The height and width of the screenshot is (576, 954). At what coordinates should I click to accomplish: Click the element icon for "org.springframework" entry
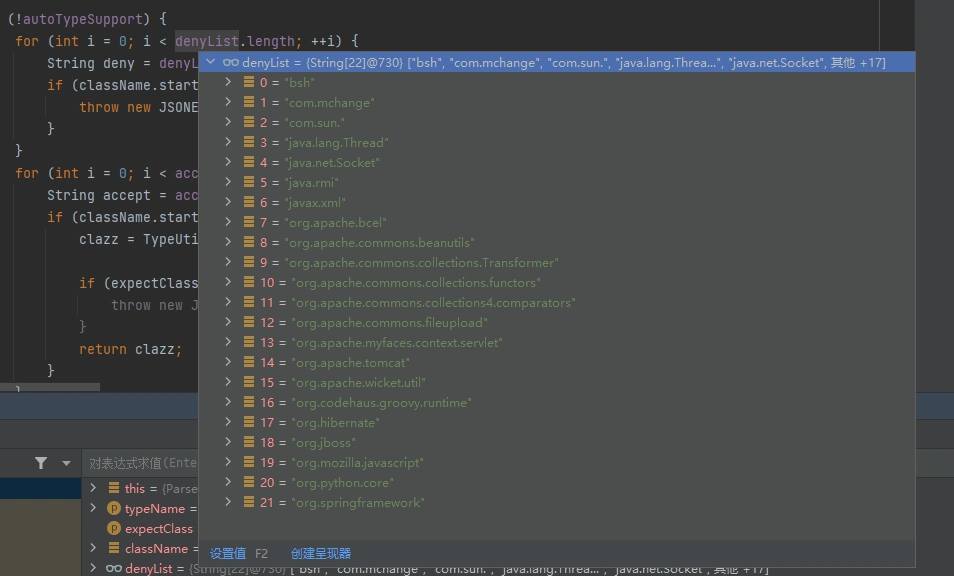(x=248, y=502)
